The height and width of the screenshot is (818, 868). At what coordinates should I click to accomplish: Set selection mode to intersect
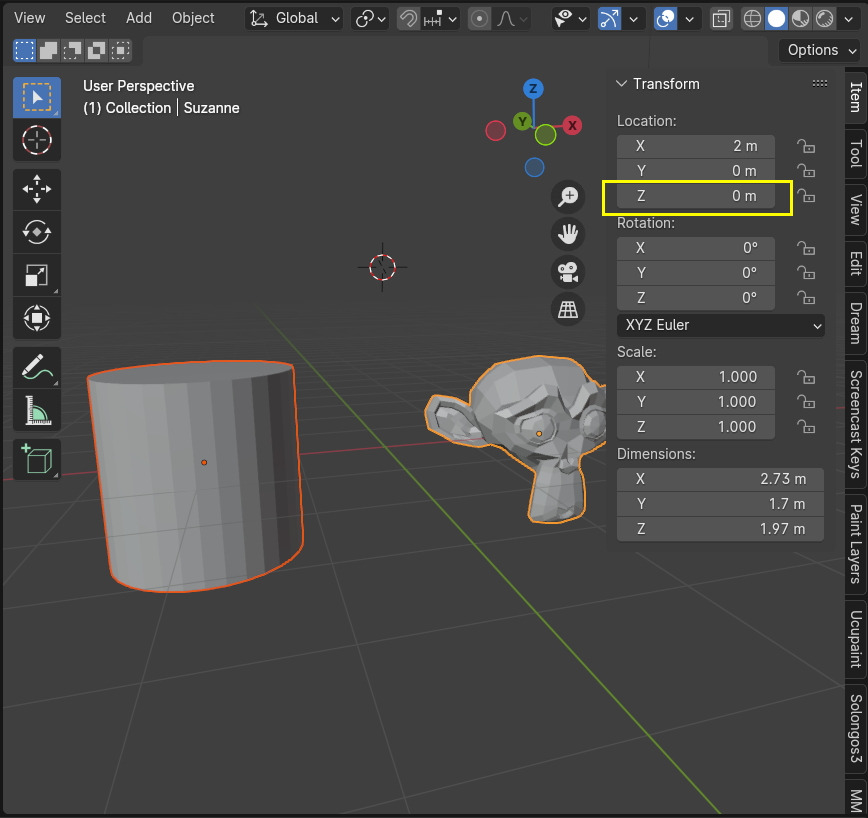tap(120, 50)
